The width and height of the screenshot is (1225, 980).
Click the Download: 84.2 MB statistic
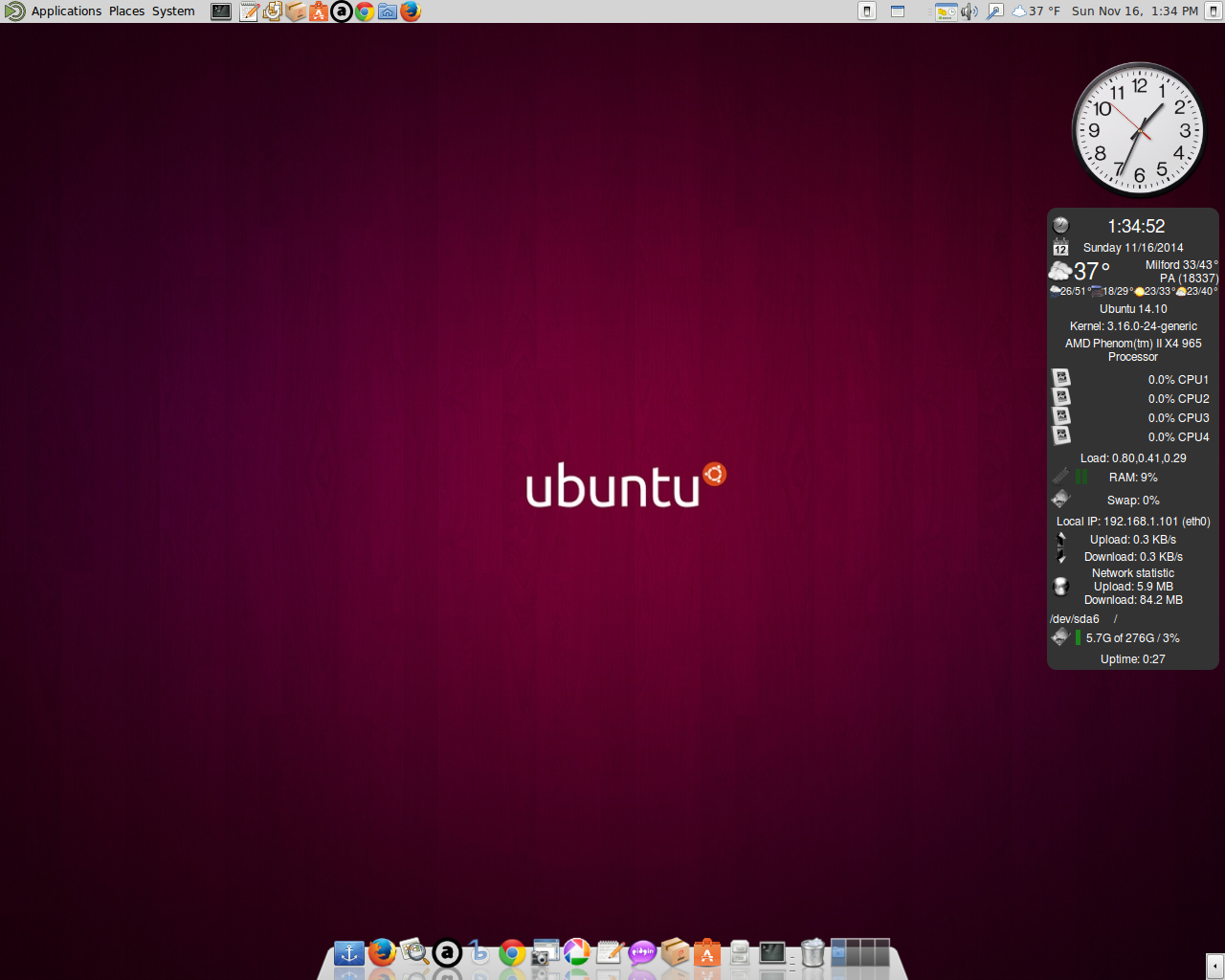point(1133,600)
